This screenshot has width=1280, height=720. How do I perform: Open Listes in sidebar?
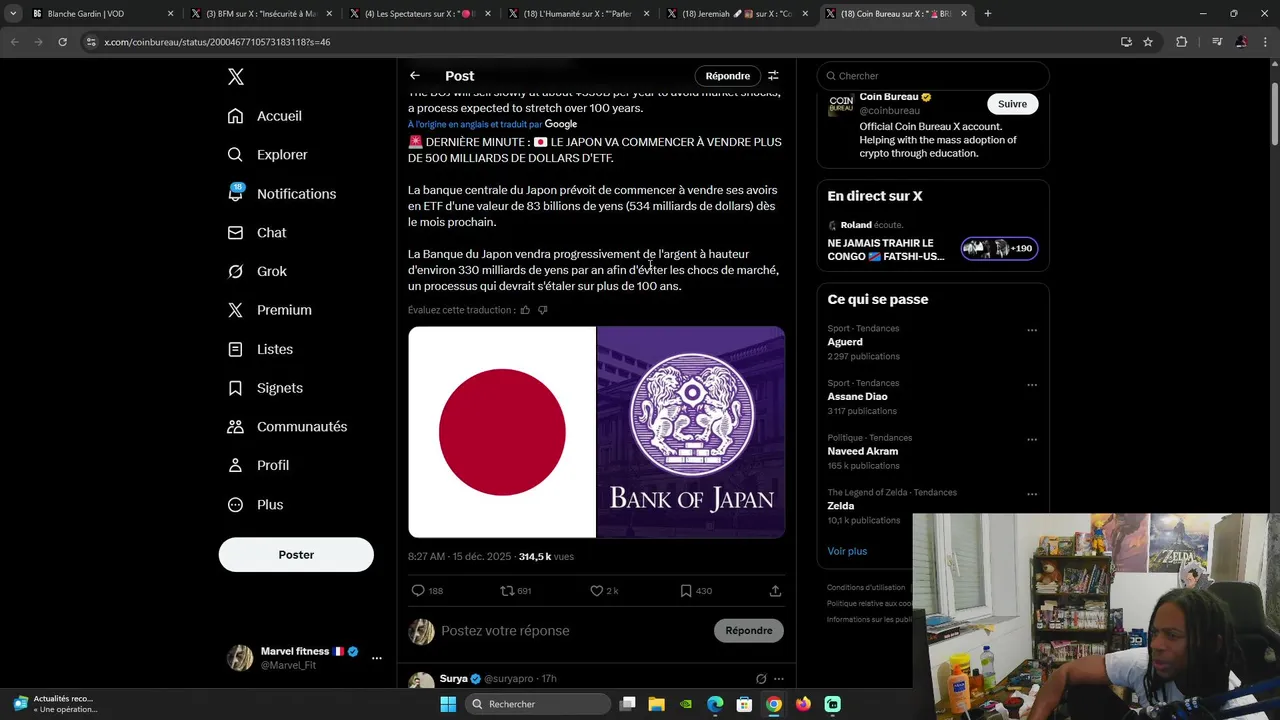click(x=260, y=349)
